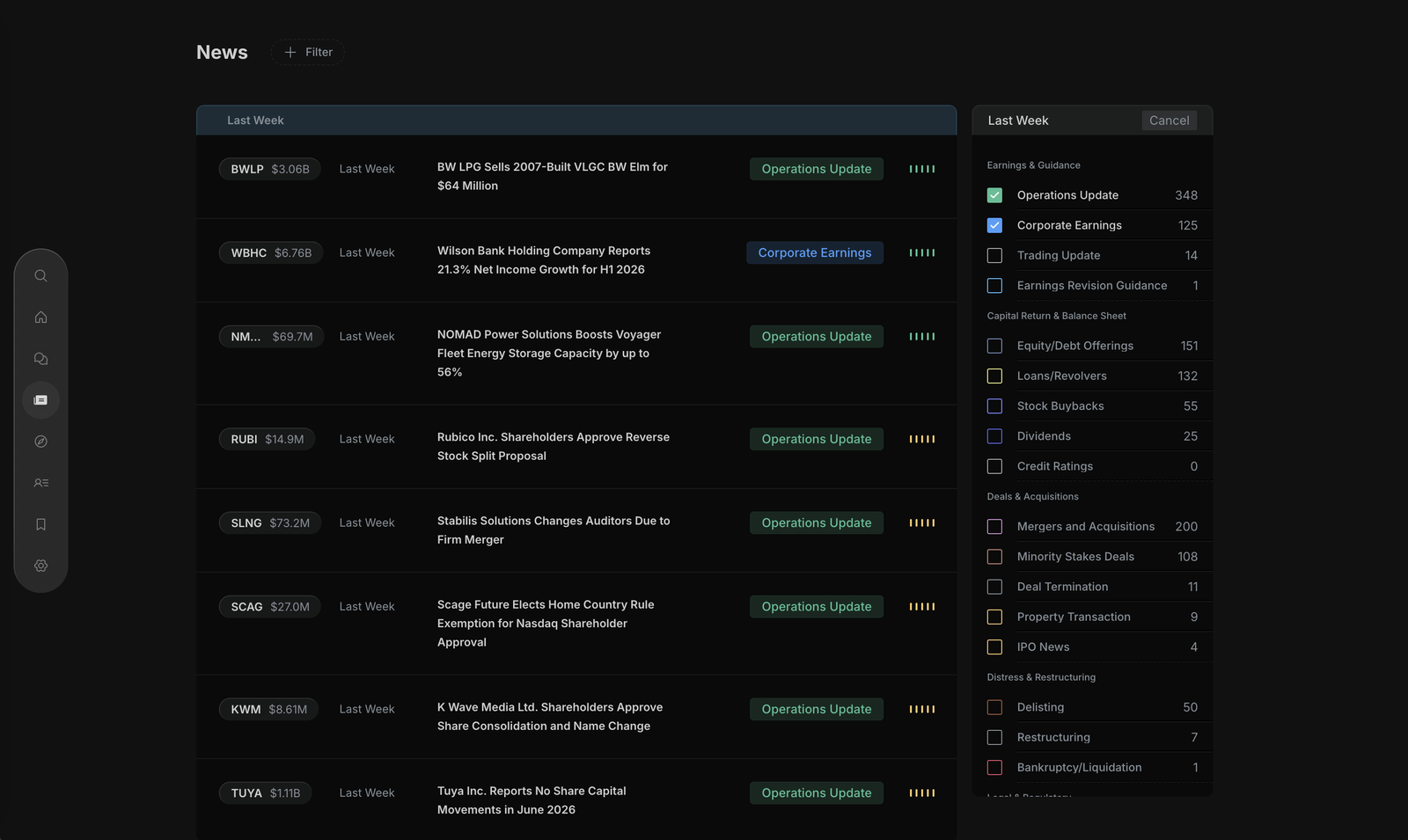Open NOMAD Power Solutions Voyager headline
The width and height of the screenshot is (1408, 840).
coord(549,354)
